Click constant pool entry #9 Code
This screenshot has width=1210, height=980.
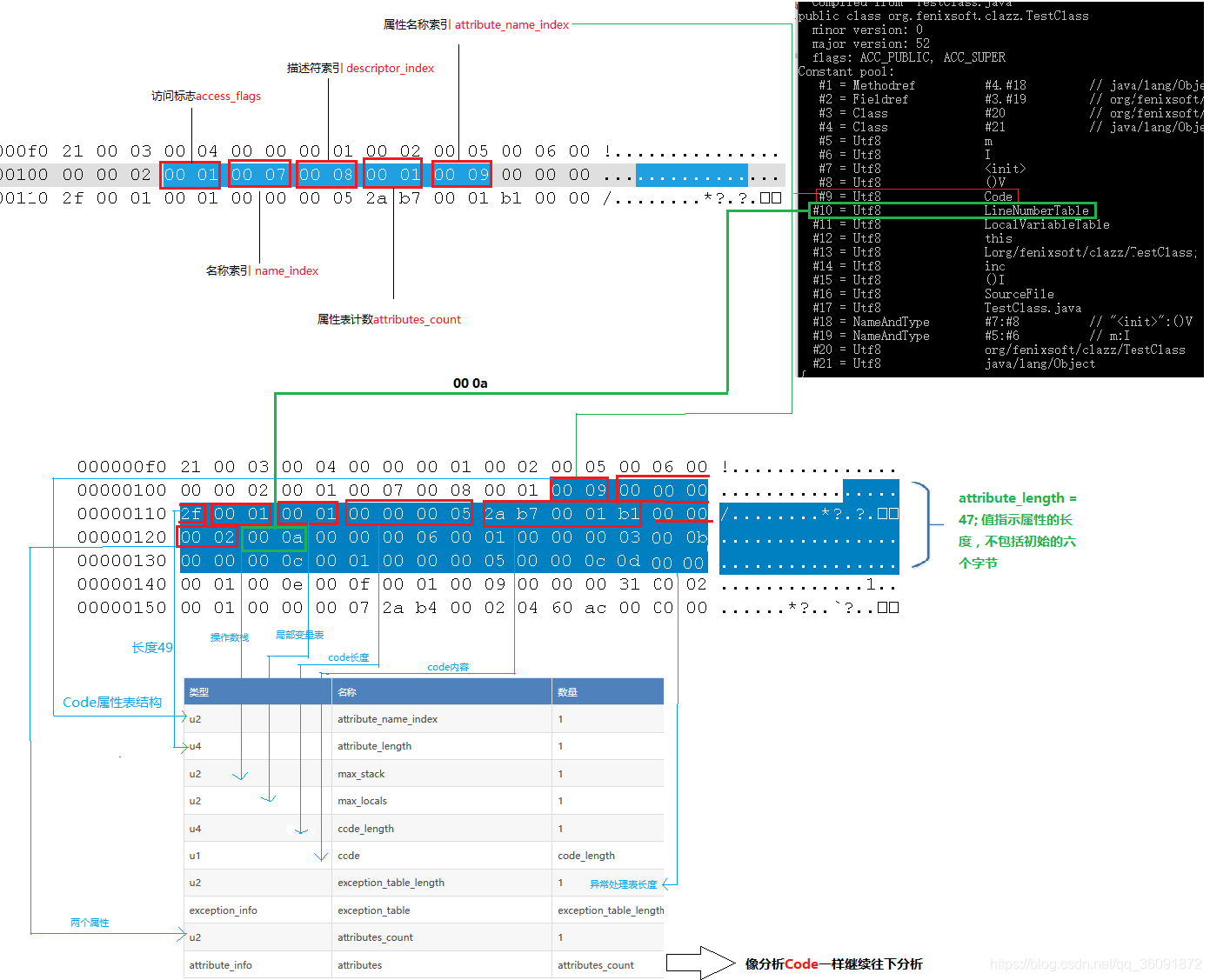[x=915, y=197]
